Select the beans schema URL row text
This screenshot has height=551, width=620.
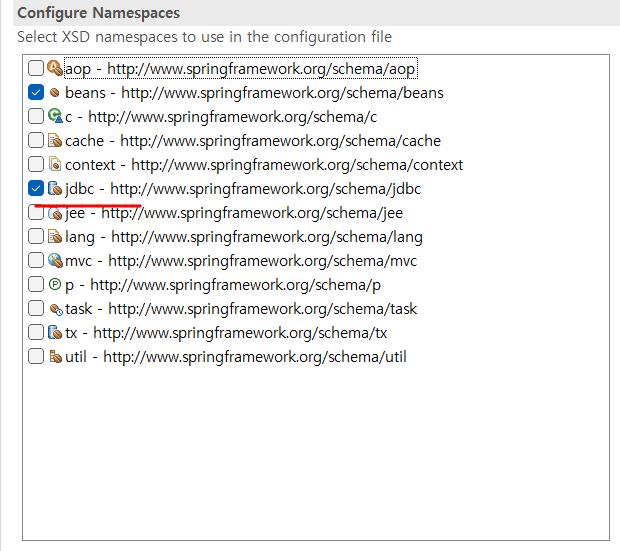[x=254, y=93]
